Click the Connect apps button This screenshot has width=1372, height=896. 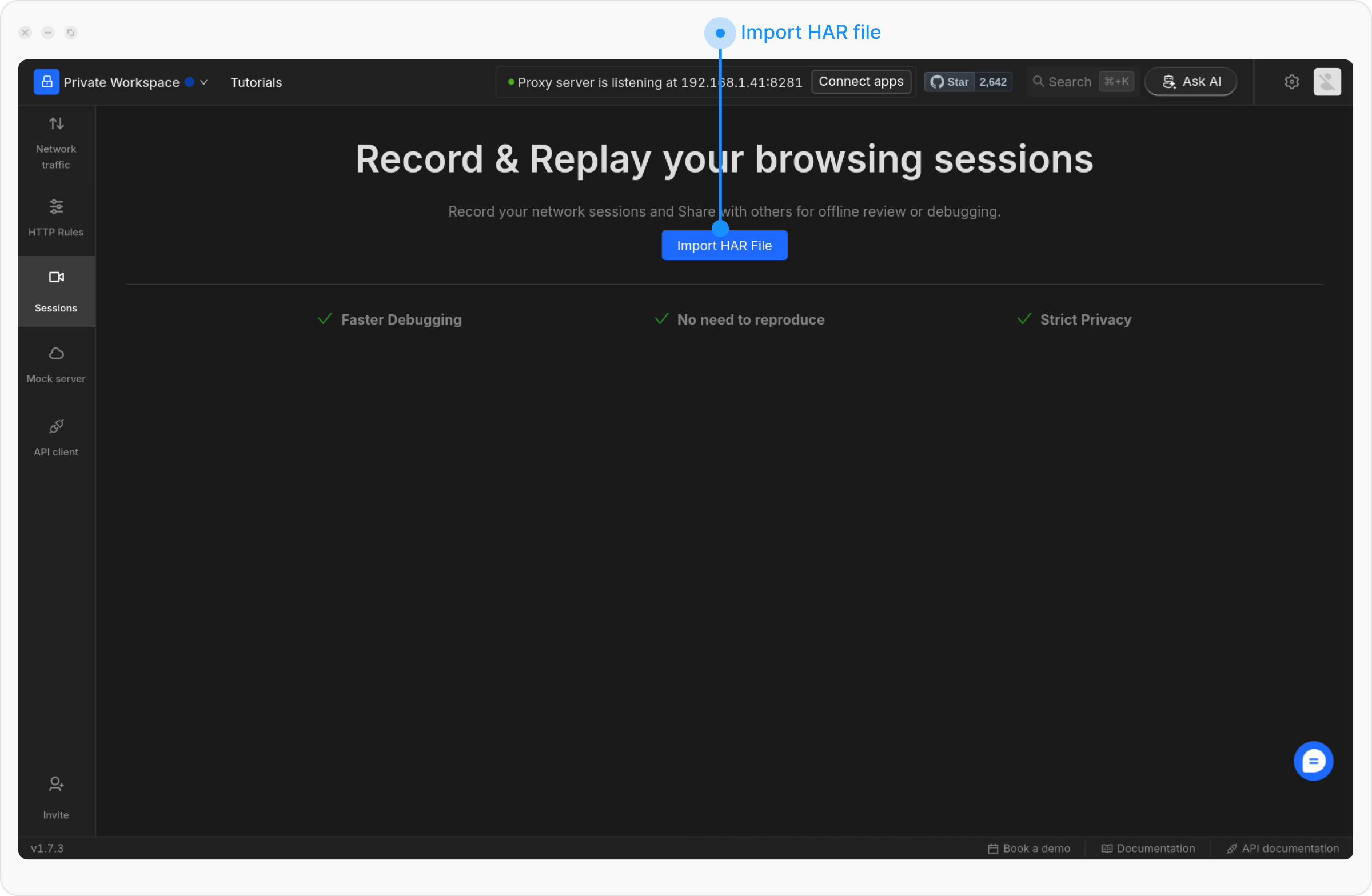point(861,81)
